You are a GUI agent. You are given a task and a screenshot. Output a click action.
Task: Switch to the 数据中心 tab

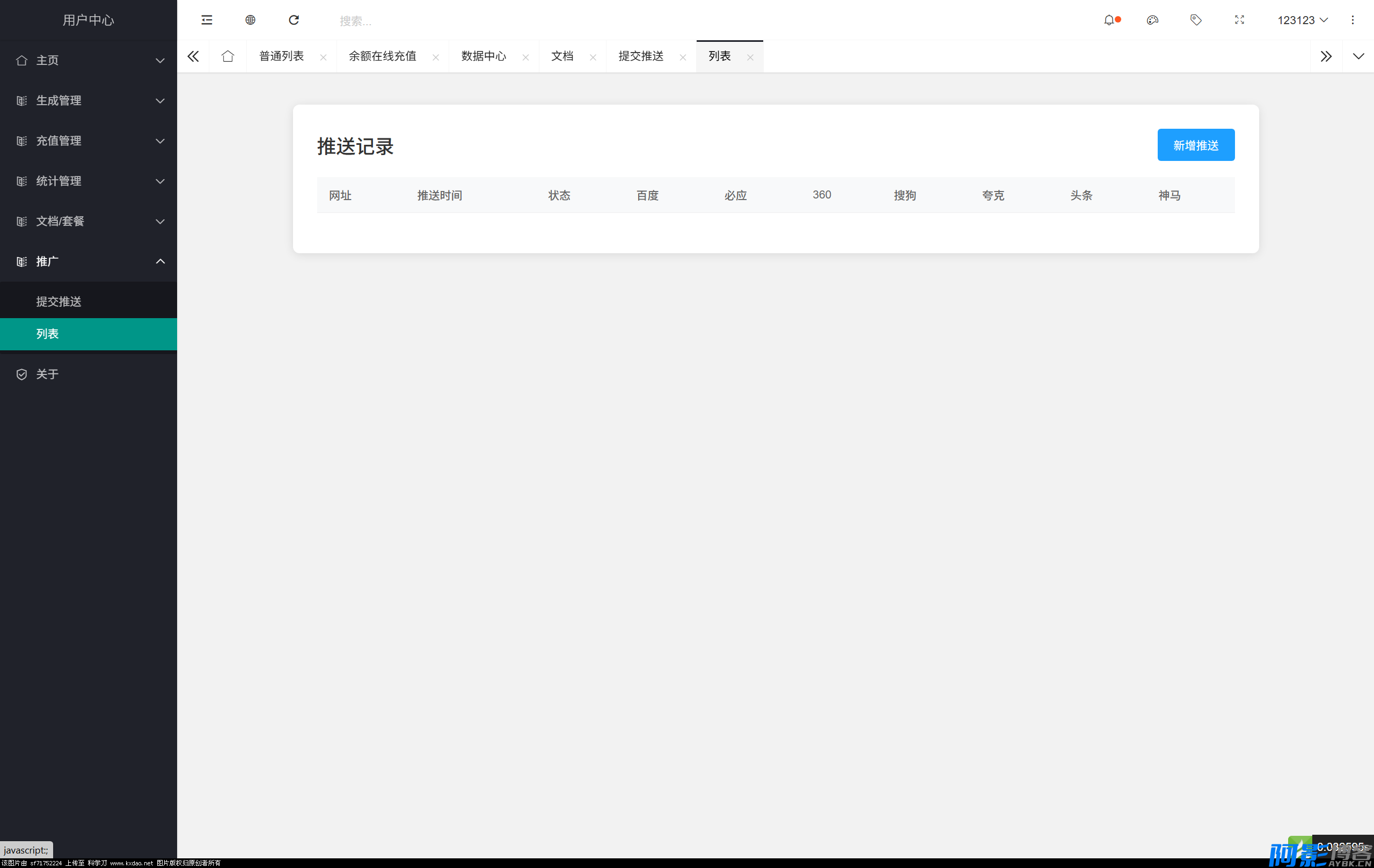click(484, 56)
